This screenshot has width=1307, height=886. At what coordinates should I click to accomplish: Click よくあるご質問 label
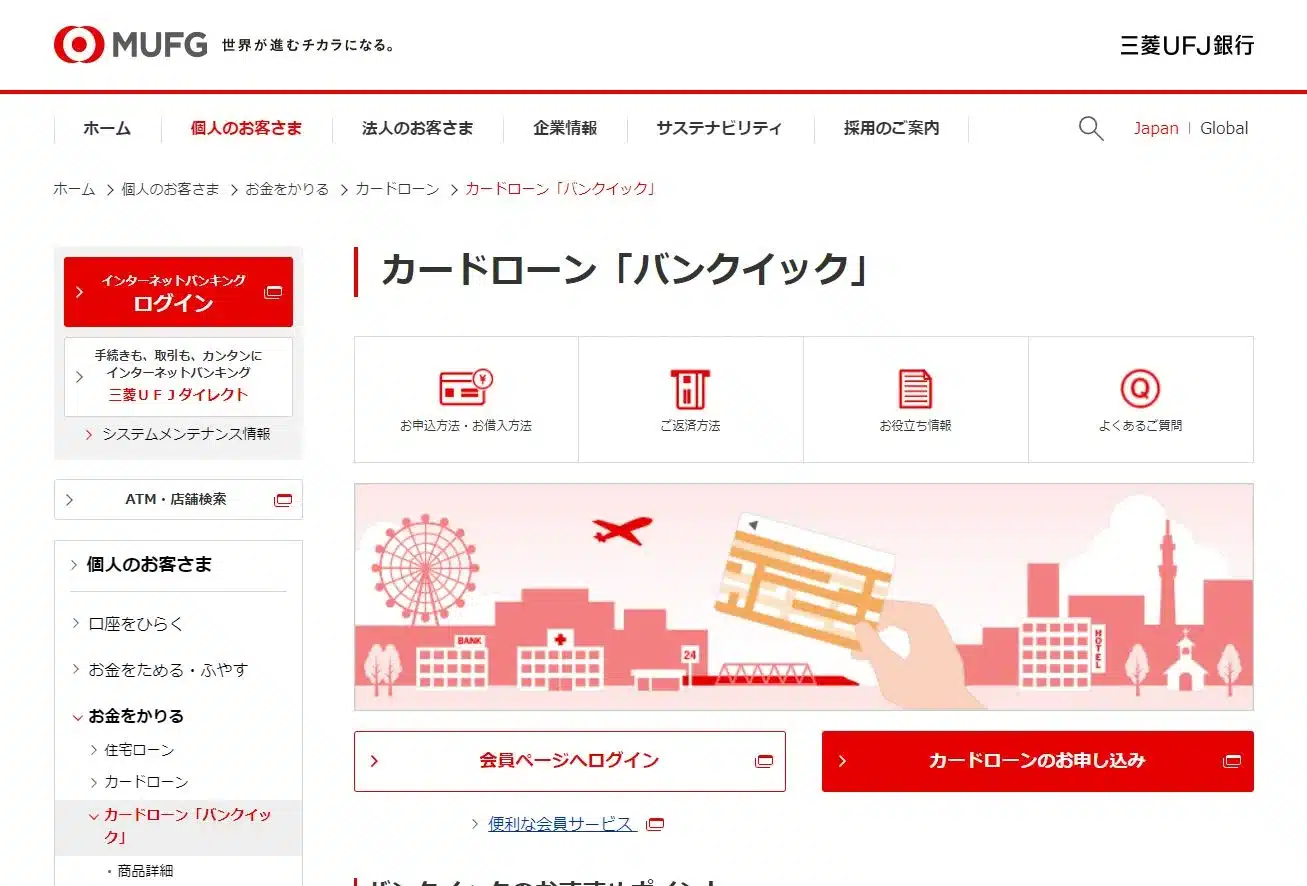pos(1140,426)
